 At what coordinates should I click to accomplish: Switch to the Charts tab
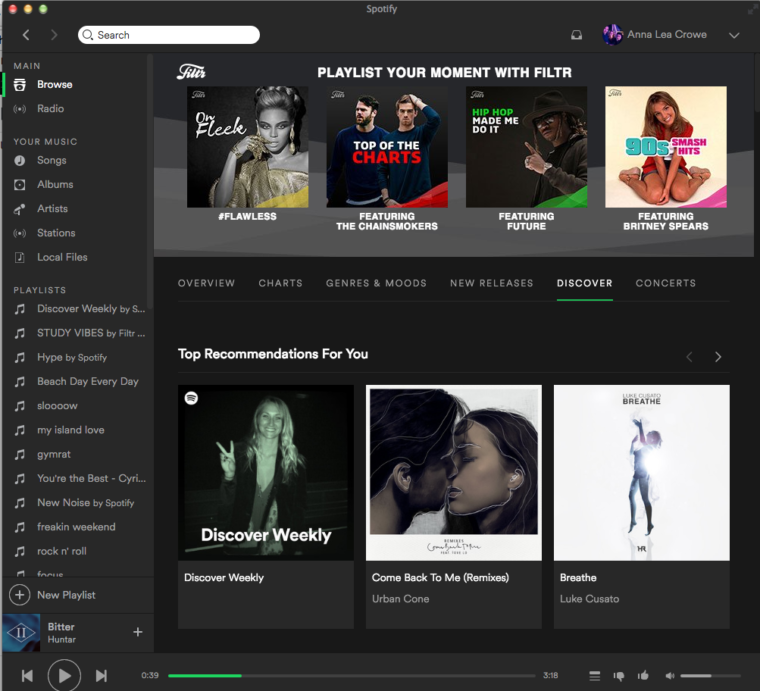click(280, 283)
